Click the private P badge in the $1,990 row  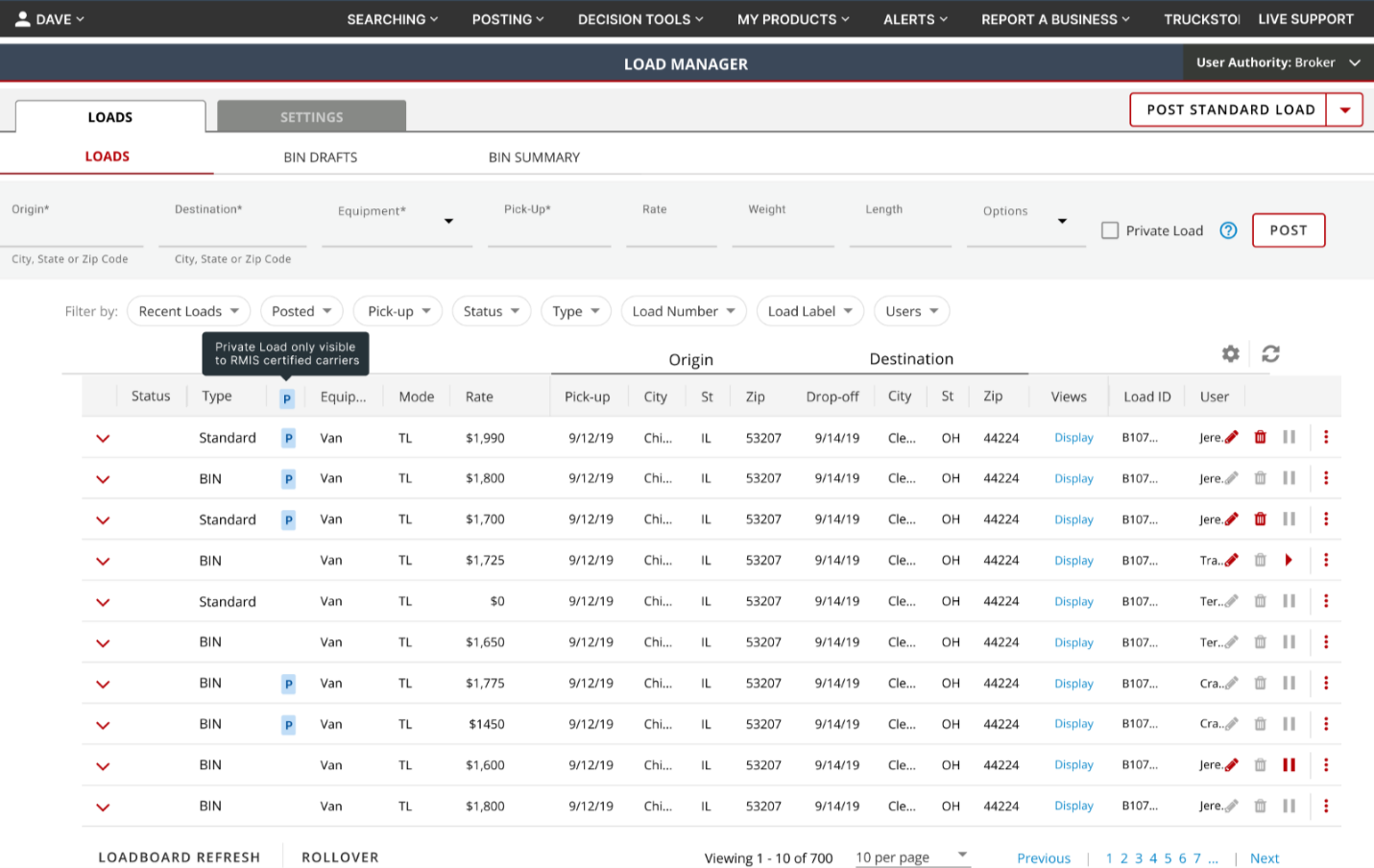[x=288, y=438]
